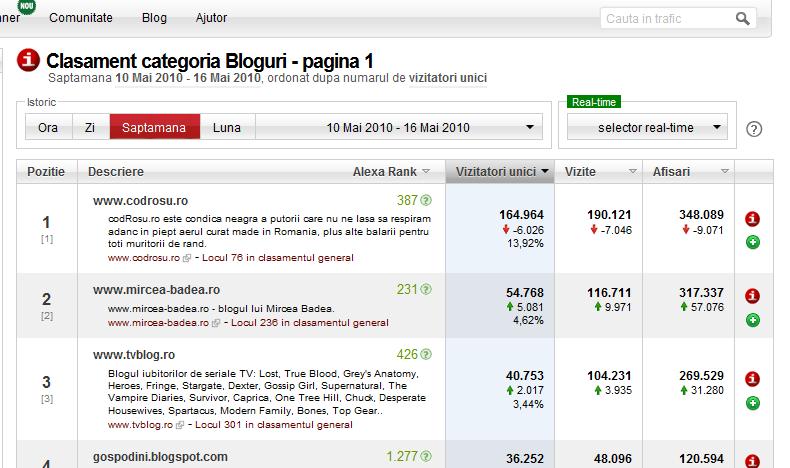Screen dimensions: 790x468
Task: Select the Saptamana history tab
Action: (x=154, y=127)
